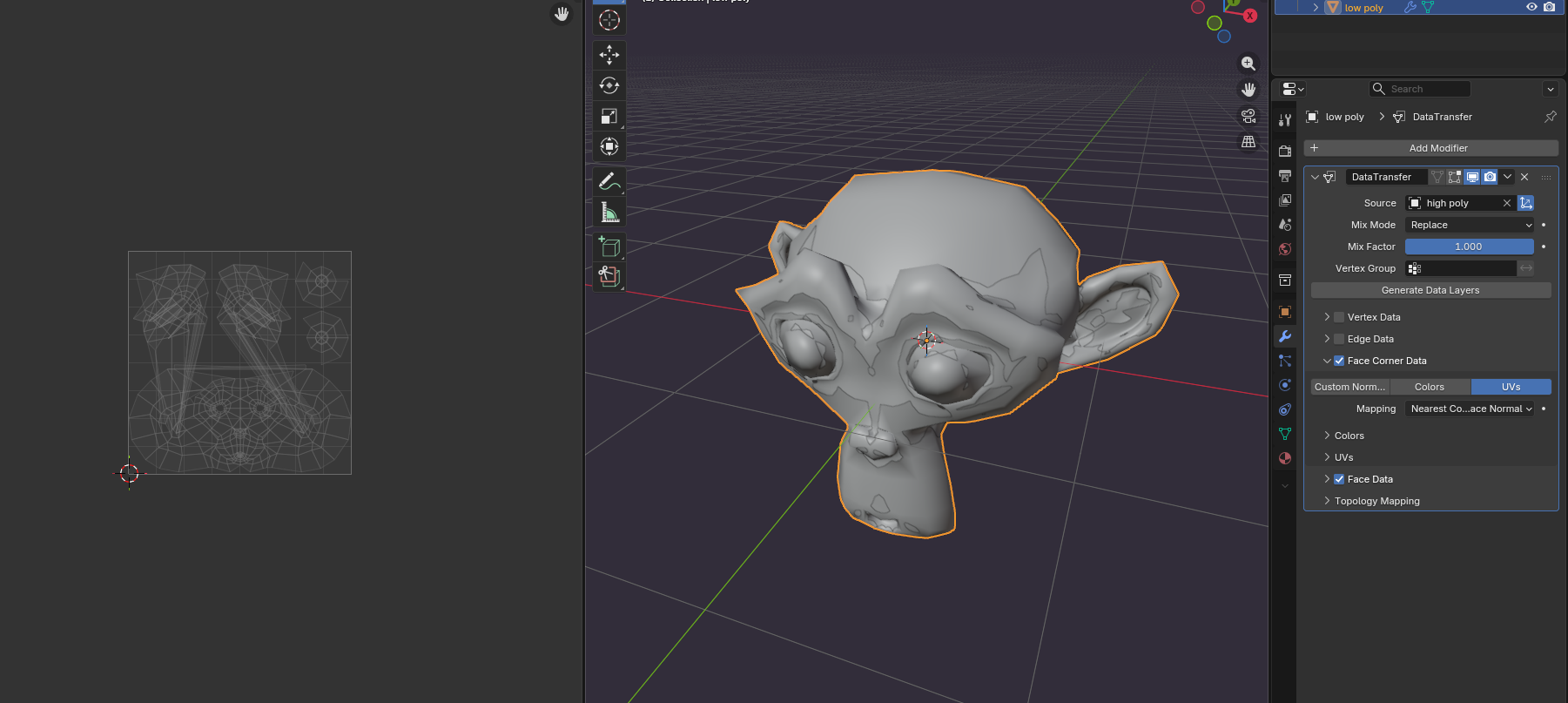This screenshot has height=703, width=1568.
Task: Adjust the Mix Factor slider
Action: tap(1470, 247)
